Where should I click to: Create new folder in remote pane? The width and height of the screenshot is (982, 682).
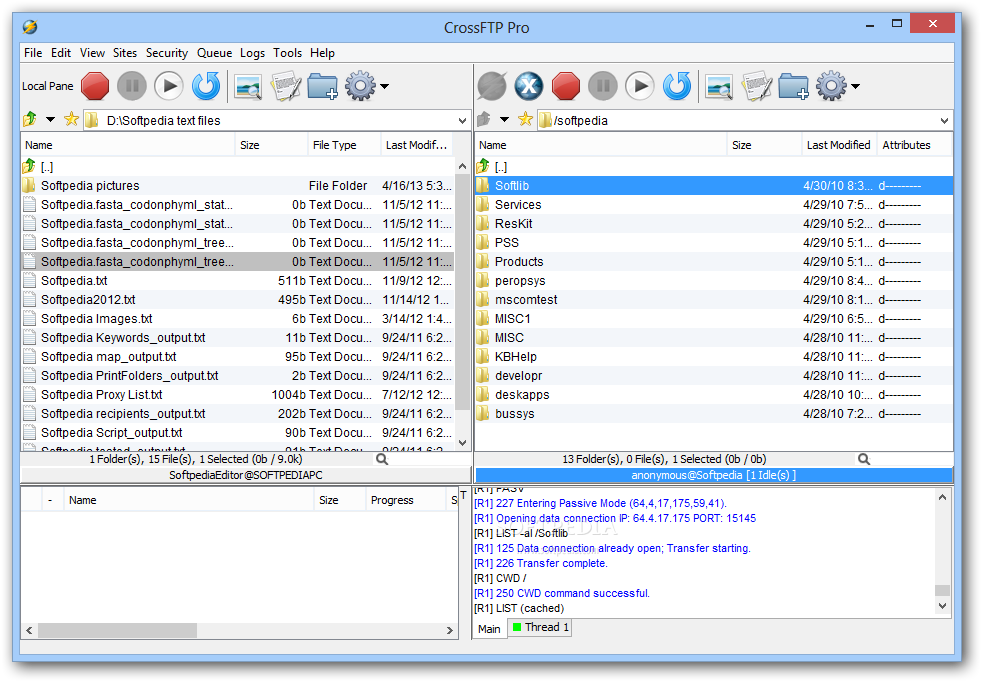[793, 86]
